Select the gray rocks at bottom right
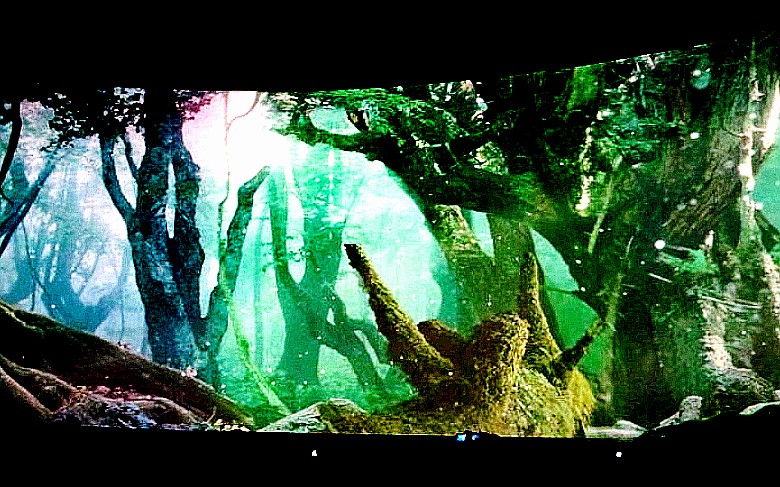780x487 pixels. pyautogui.click(x=690, y=412)
